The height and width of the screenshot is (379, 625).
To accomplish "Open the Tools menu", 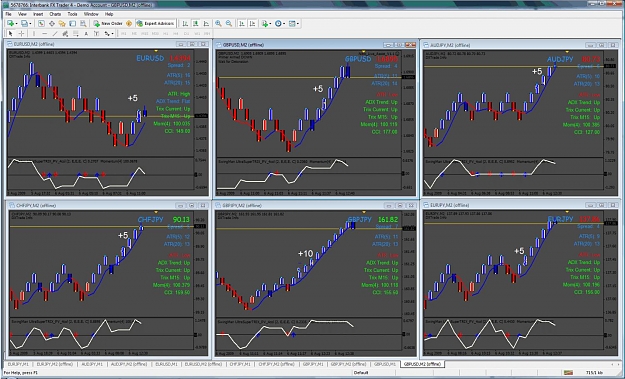I will click(72, 14).
